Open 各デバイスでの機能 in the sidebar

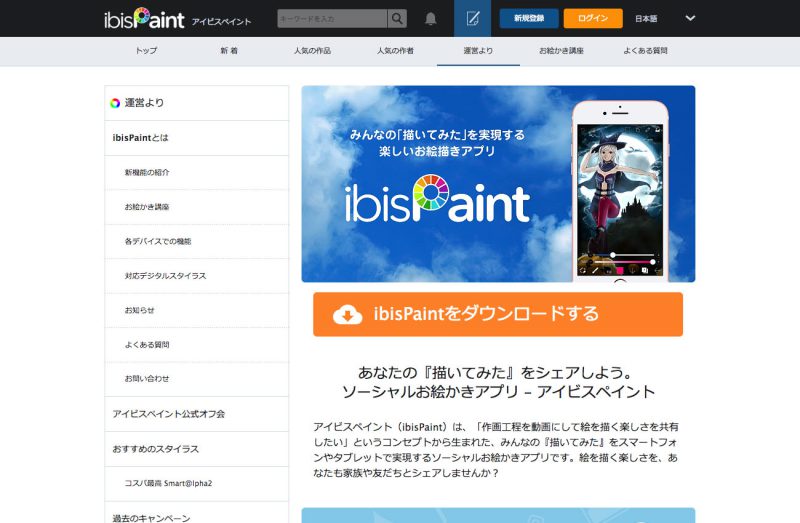[x=196, y=241]
